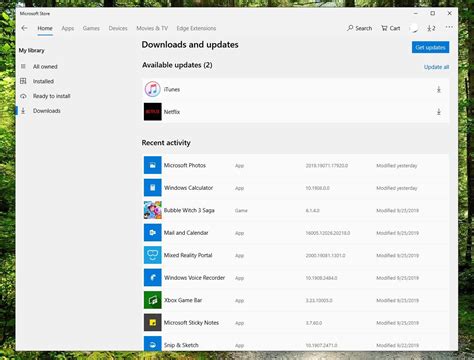Viewport: 474px width, 360px height.
Task: Select Downloads in My library
Action: pos(47,111)
